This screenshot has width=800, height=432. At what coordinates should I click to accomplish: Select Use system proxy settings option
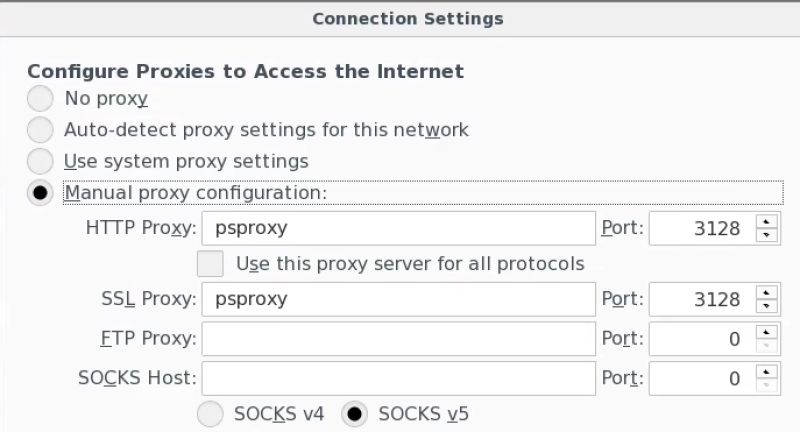coord(40,161)
